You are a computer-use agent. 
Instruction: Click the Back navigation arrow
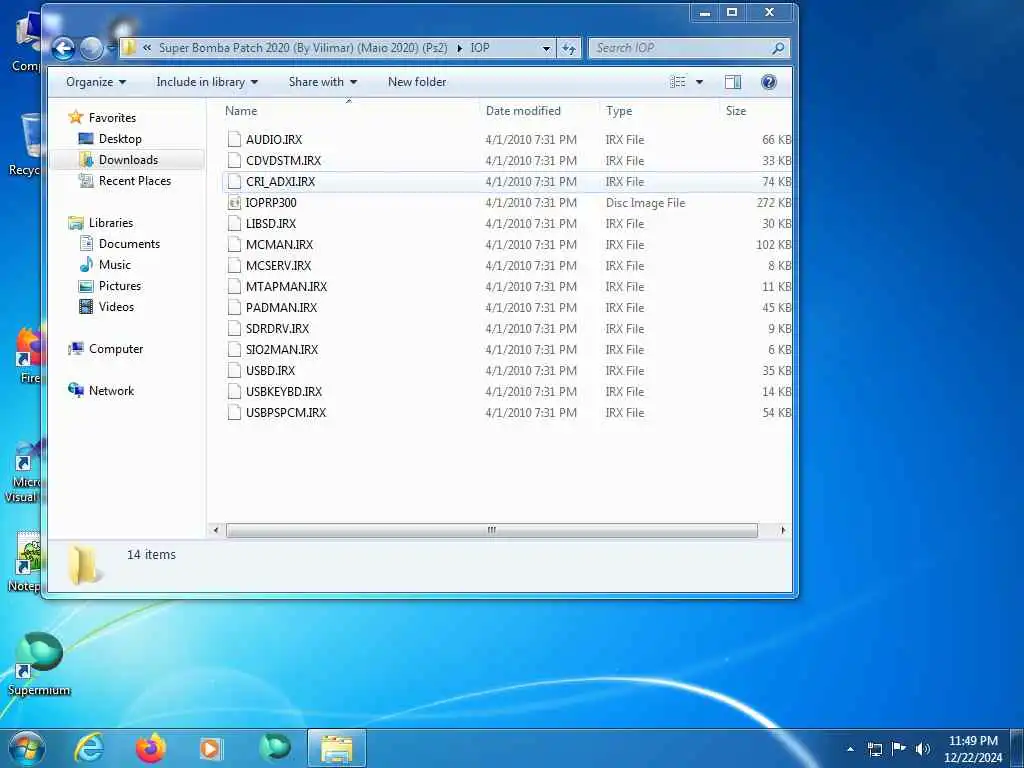pos(63,48)
